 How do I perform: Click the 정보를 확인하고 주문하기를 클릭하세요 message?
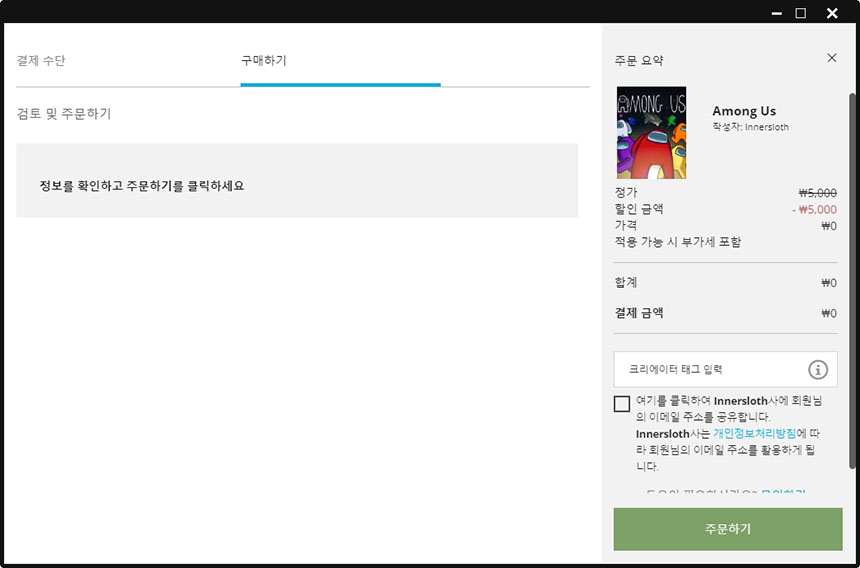pyautogui.click(x=142, y=186)
